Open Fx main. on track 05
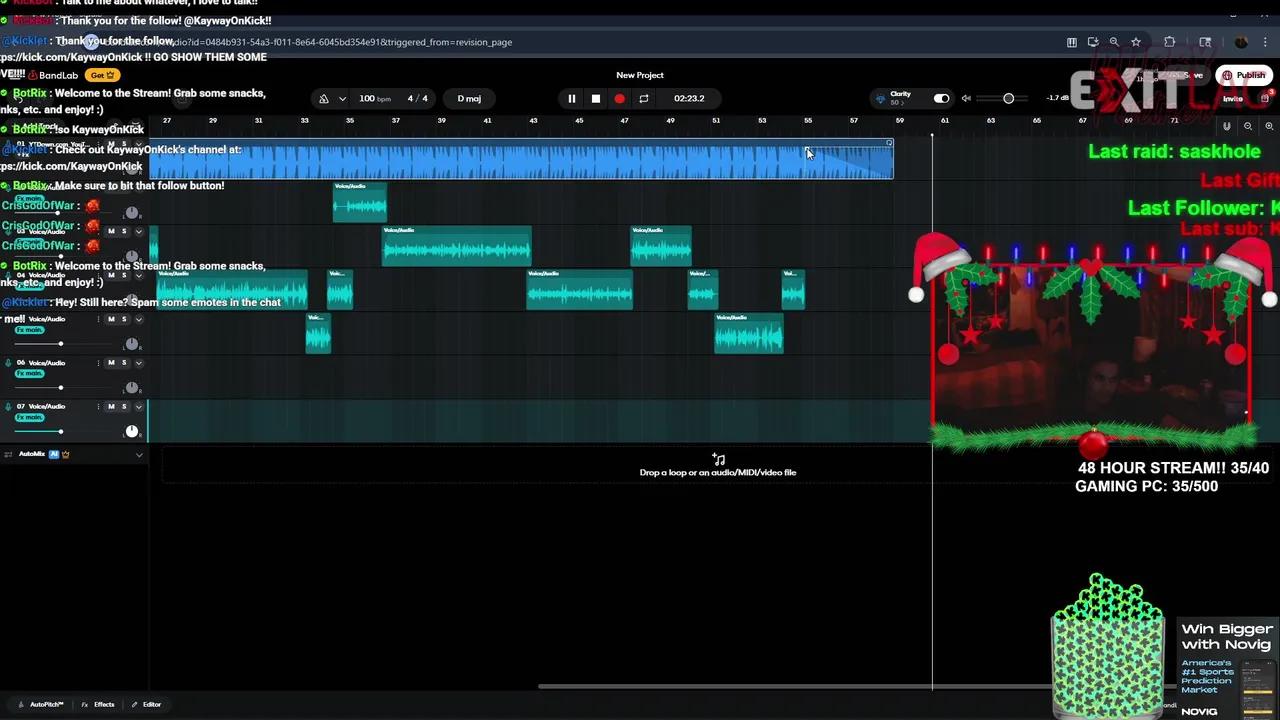 click(30, 330)
